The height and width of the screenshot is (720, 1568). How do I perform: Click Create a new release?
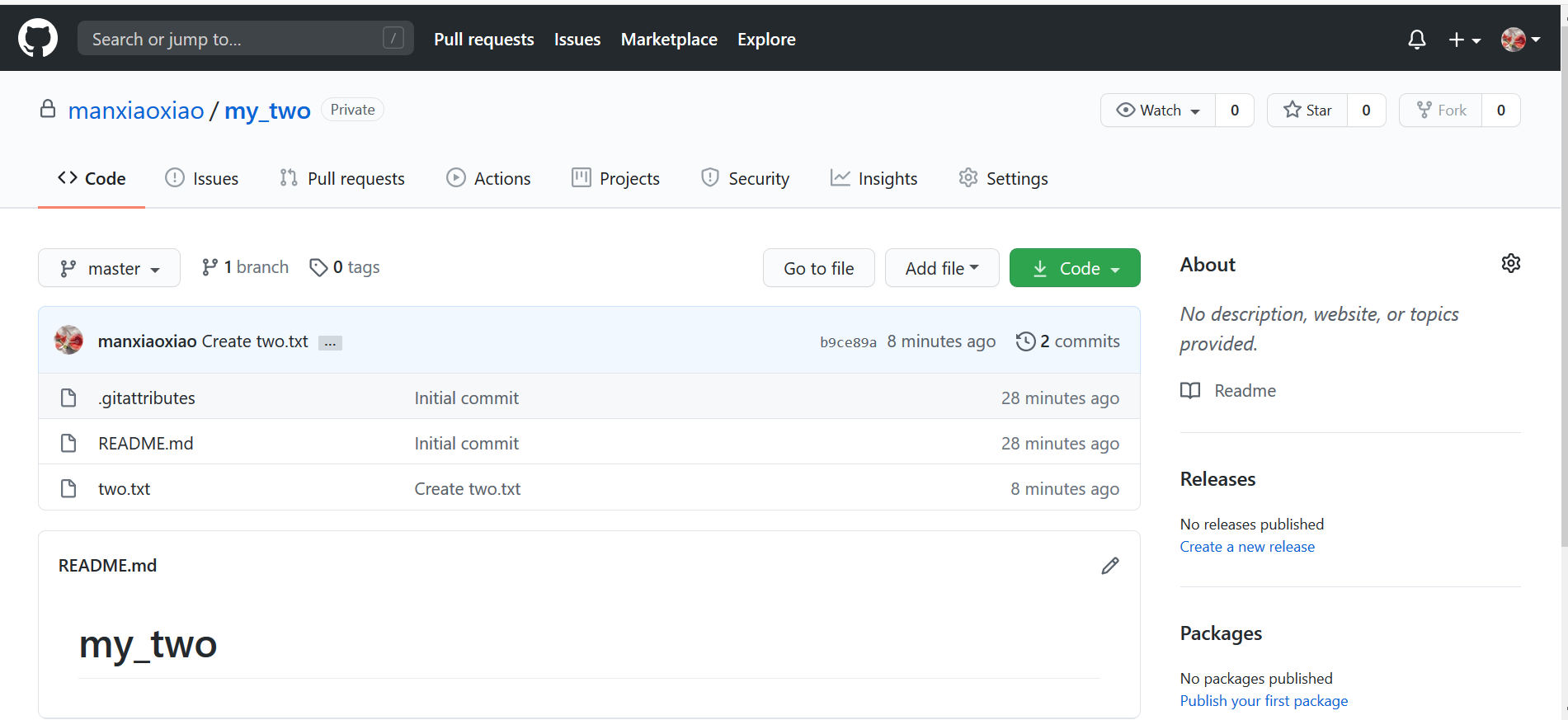1247,547
